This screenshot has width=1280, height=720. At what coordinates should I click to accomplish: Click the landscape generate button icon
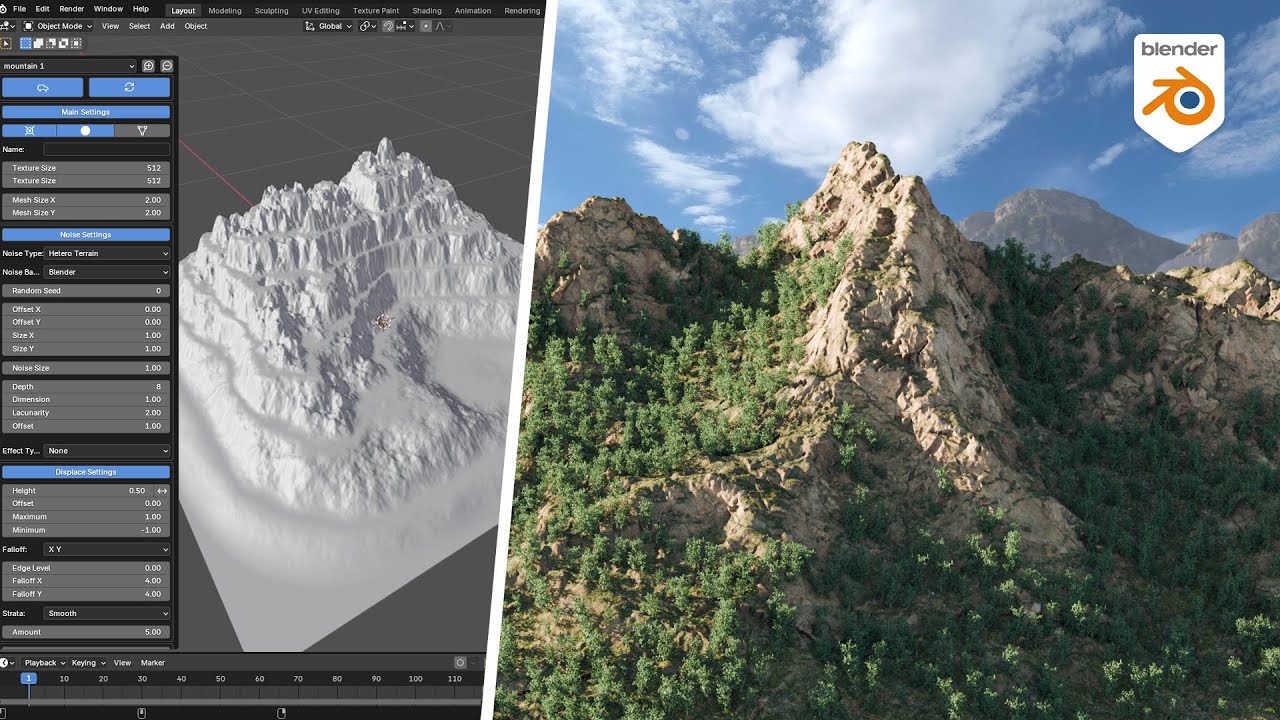[43, 88]
